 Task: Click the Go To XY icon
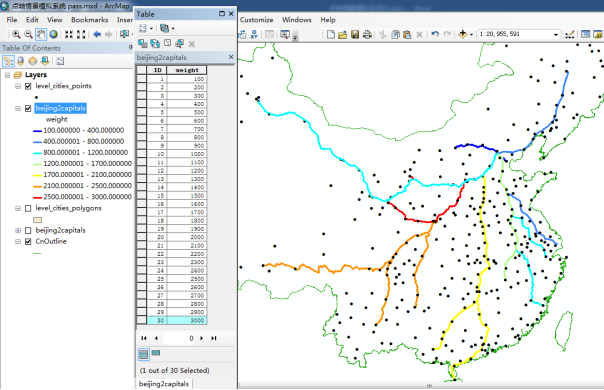(254, 34)
